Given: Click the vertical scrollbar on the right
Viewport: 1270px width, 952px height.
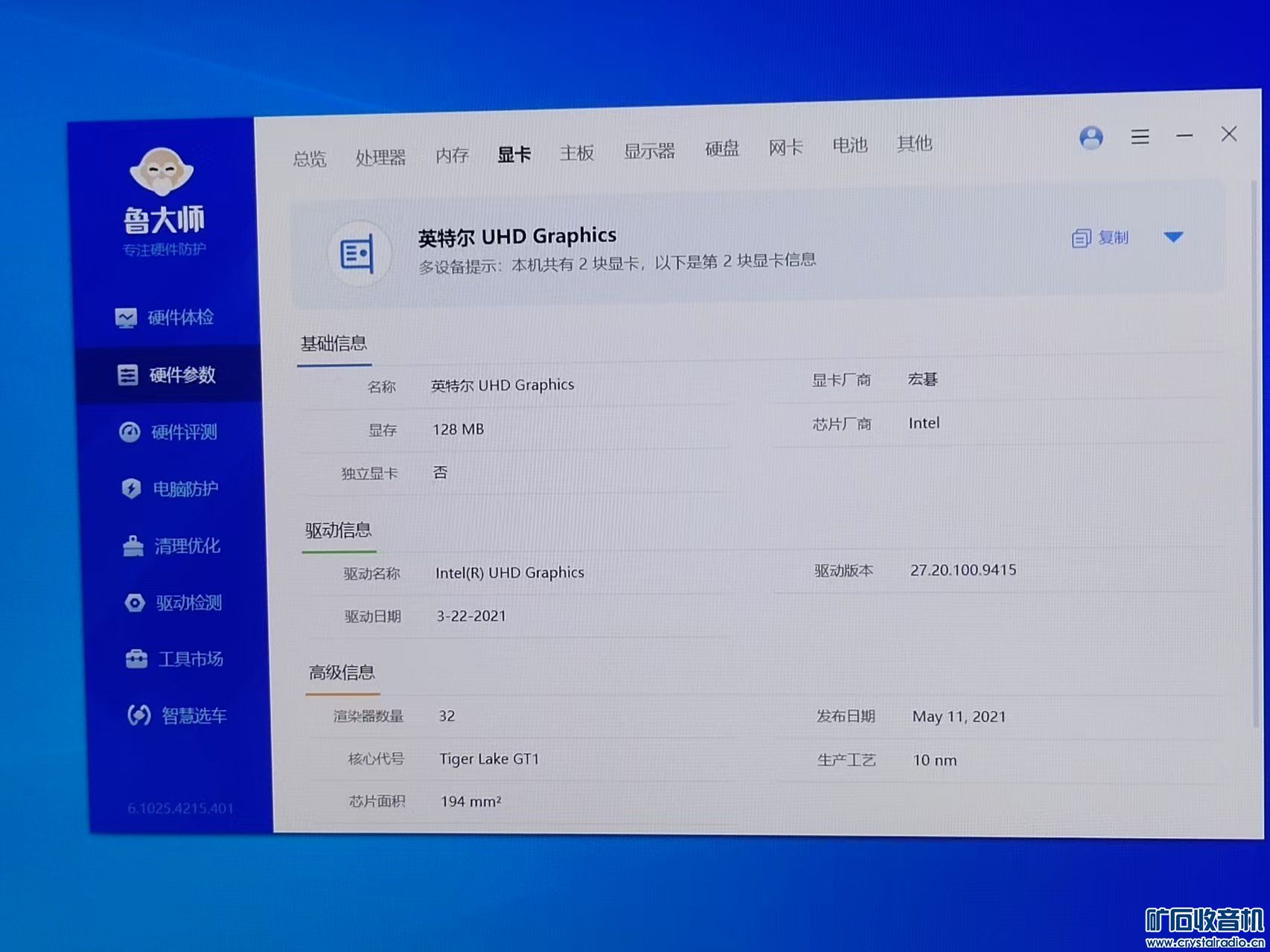Looking at the screenshot, I should 1255,454.
